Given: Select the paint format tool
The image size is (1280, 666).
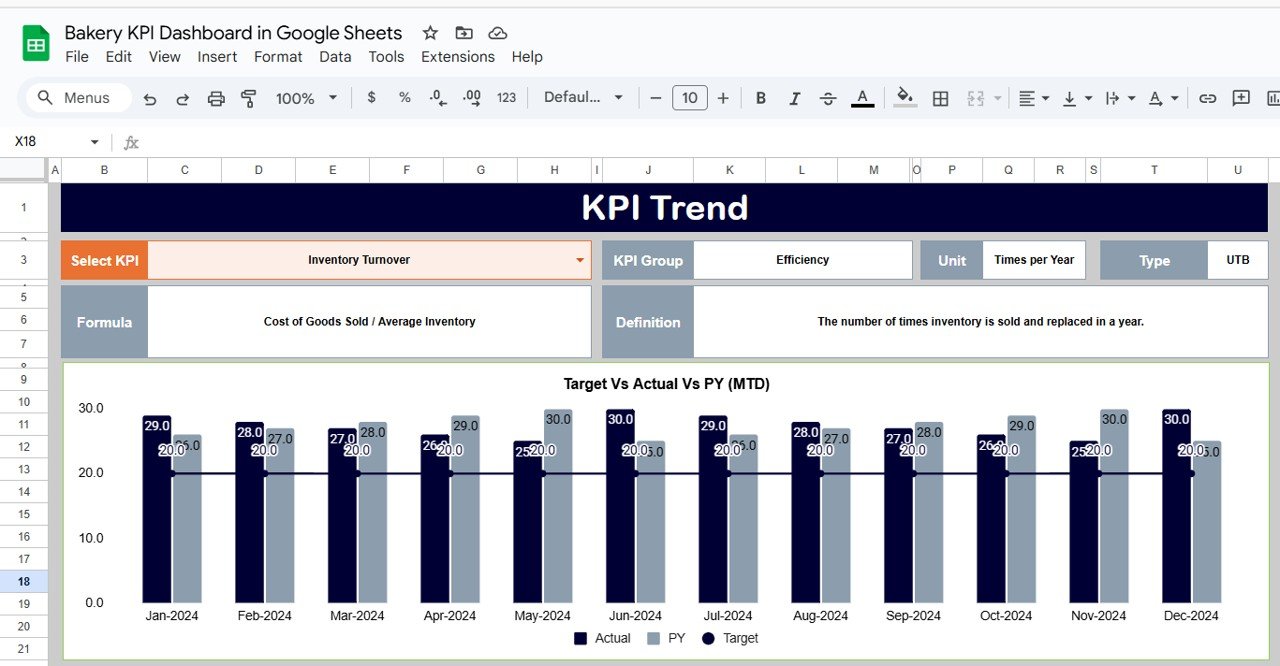Looking at the screenshot, I should pos(249,98).
